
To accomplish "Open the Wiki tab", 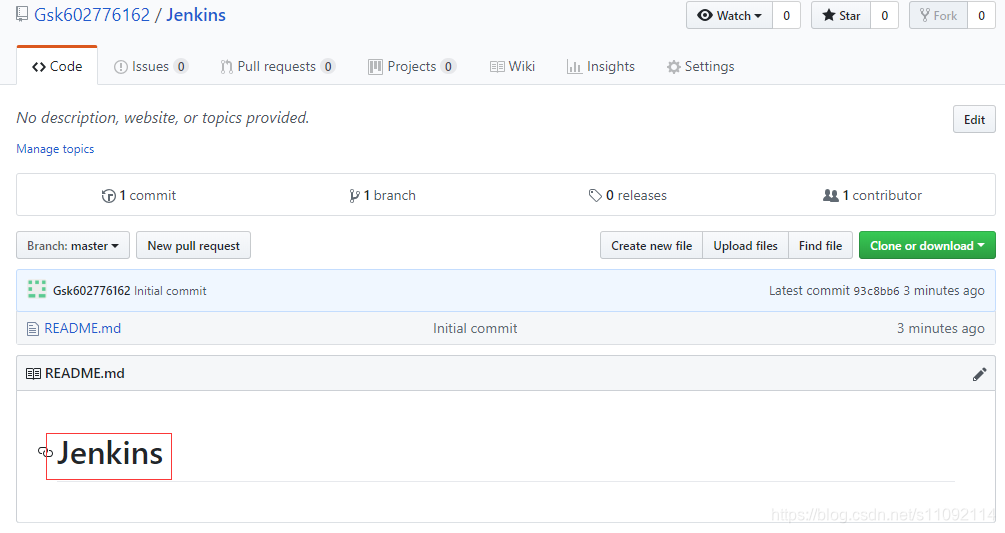I will point(512,66).
